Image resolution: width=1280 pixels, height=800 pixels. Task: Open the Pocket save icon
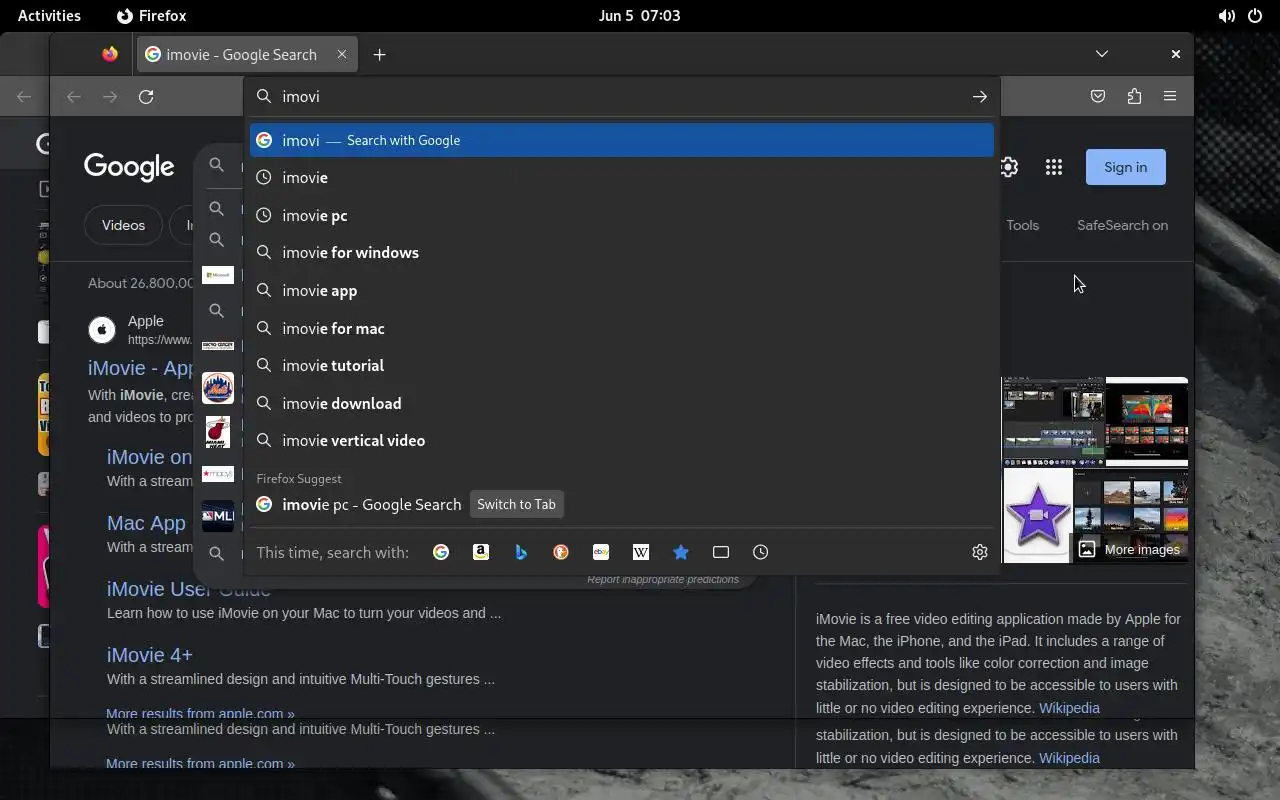pos(1098,97)
